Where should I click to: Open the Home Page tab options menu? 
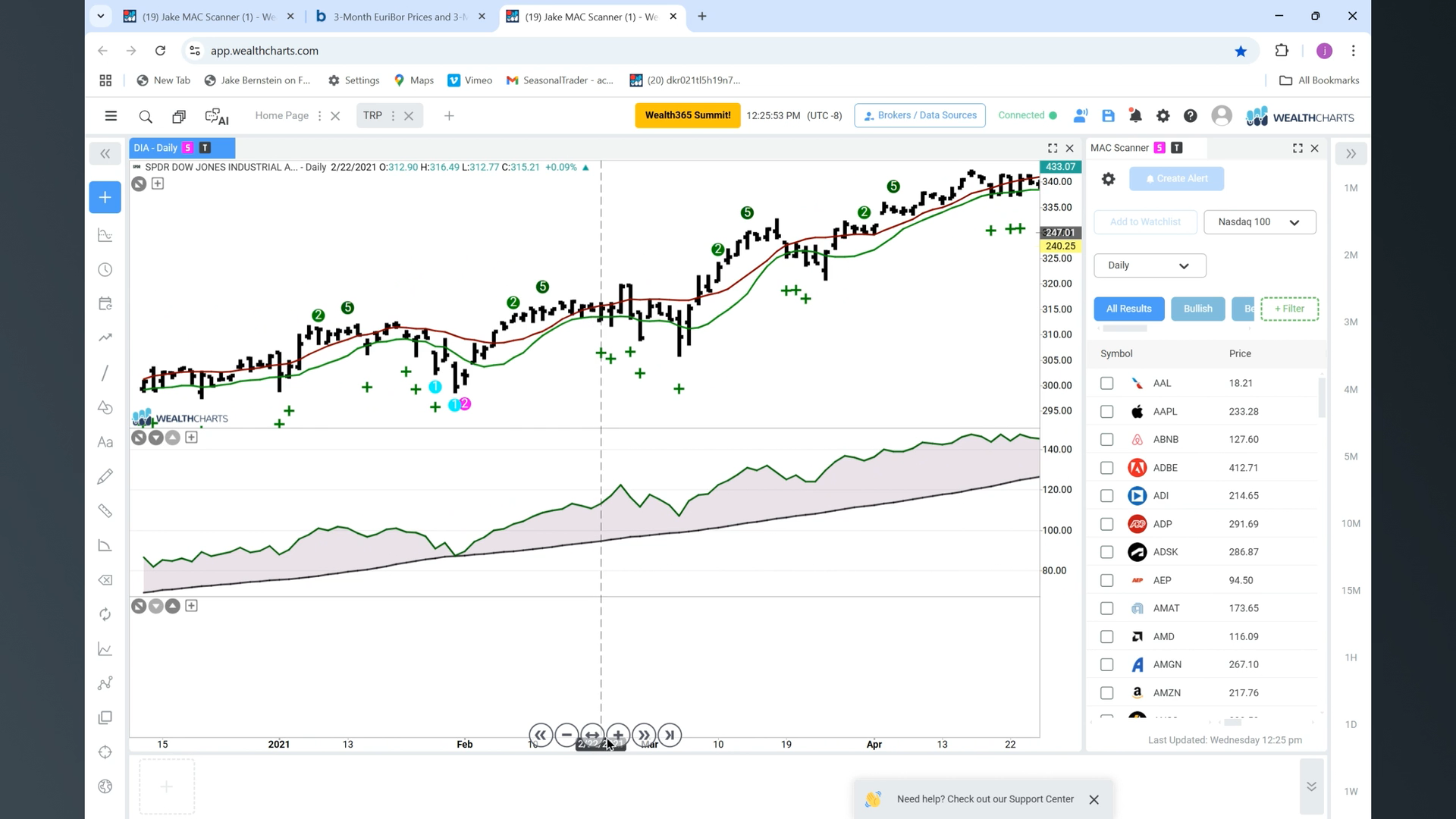(x=319, y=116)
